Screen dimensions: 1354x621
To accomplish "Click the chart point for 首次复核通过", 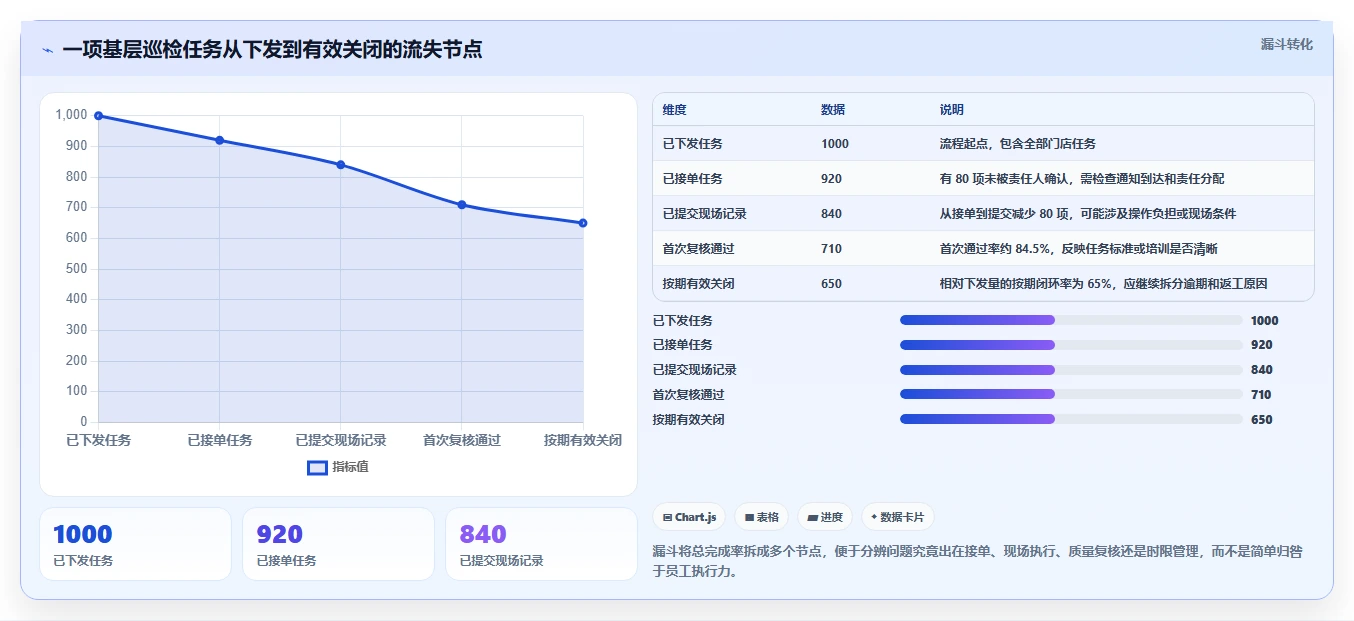I will coord(462,205).
